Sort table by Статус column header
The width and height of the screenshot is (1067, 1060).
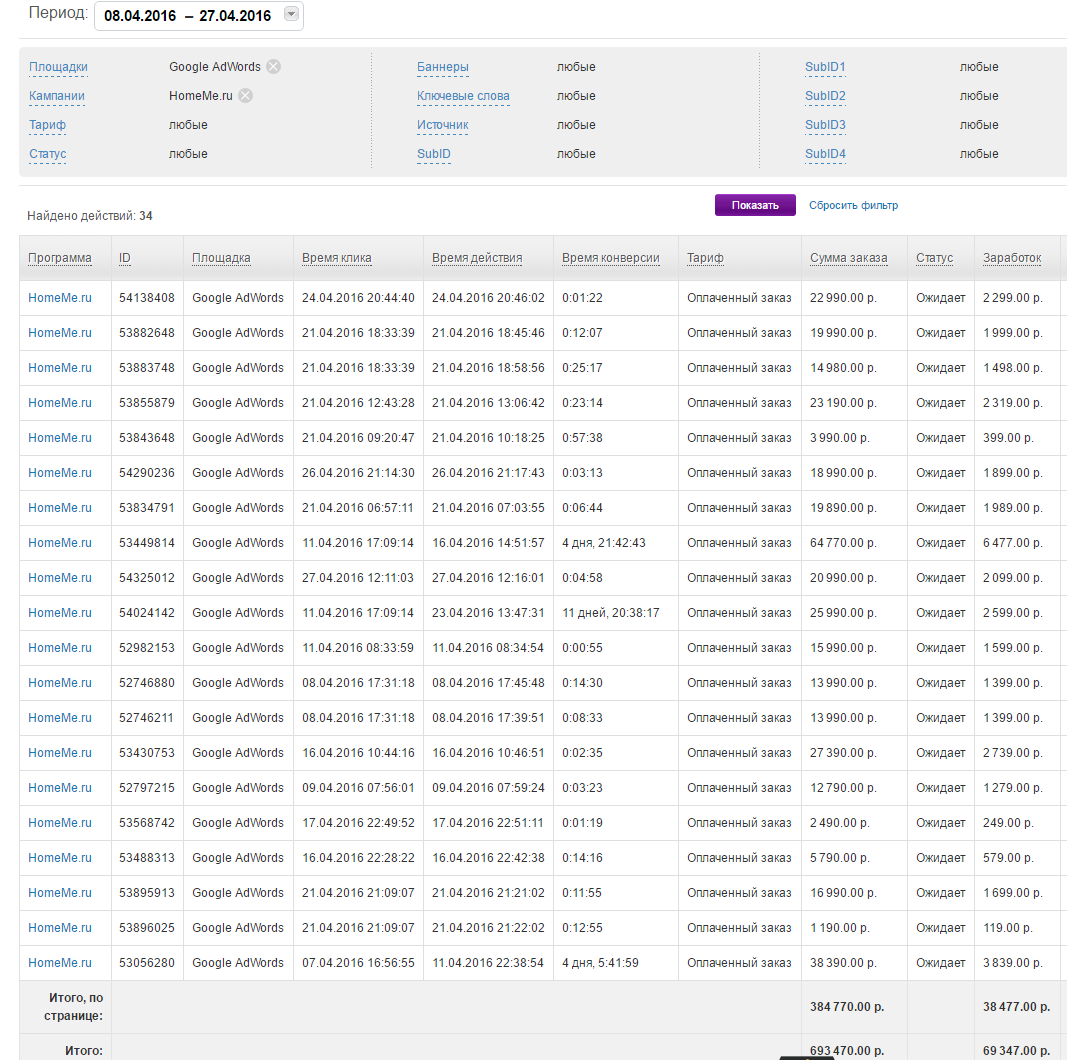pos(934,258)
